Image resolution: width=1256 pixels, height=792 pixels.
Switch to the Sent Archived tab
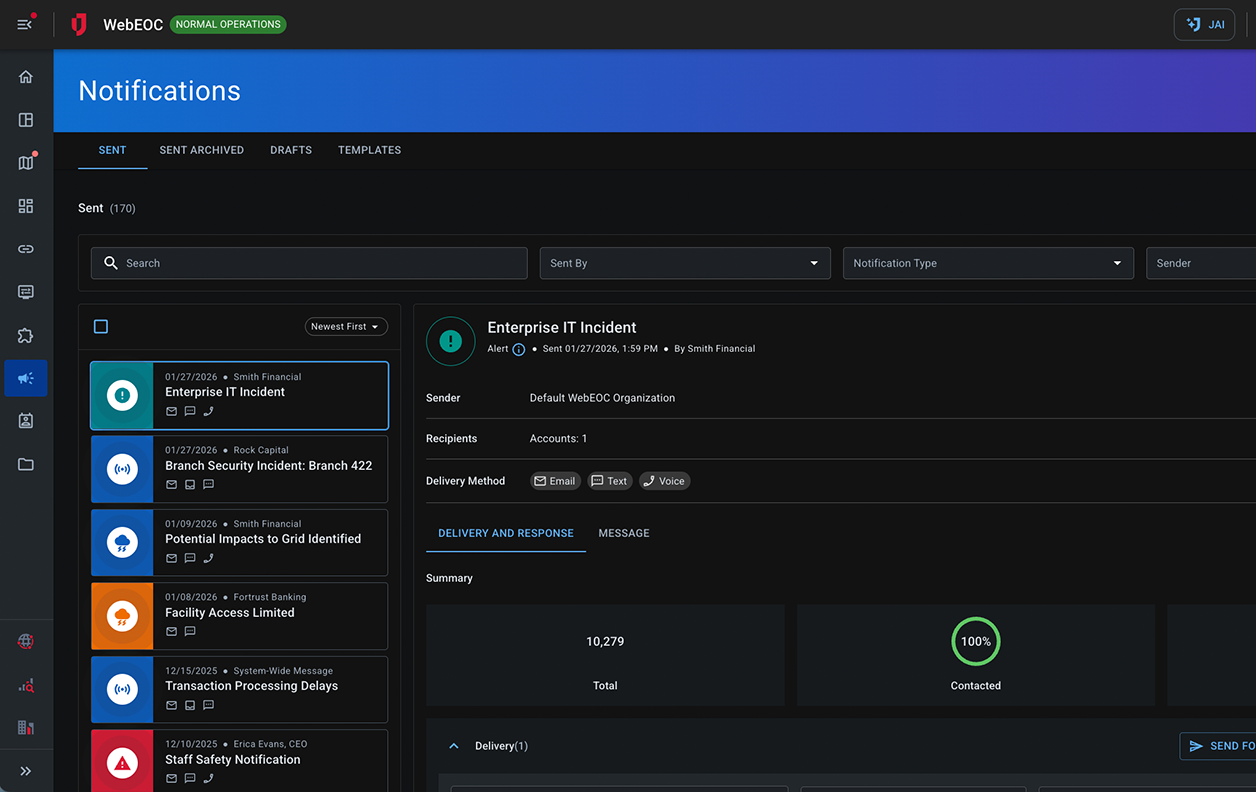201,150
